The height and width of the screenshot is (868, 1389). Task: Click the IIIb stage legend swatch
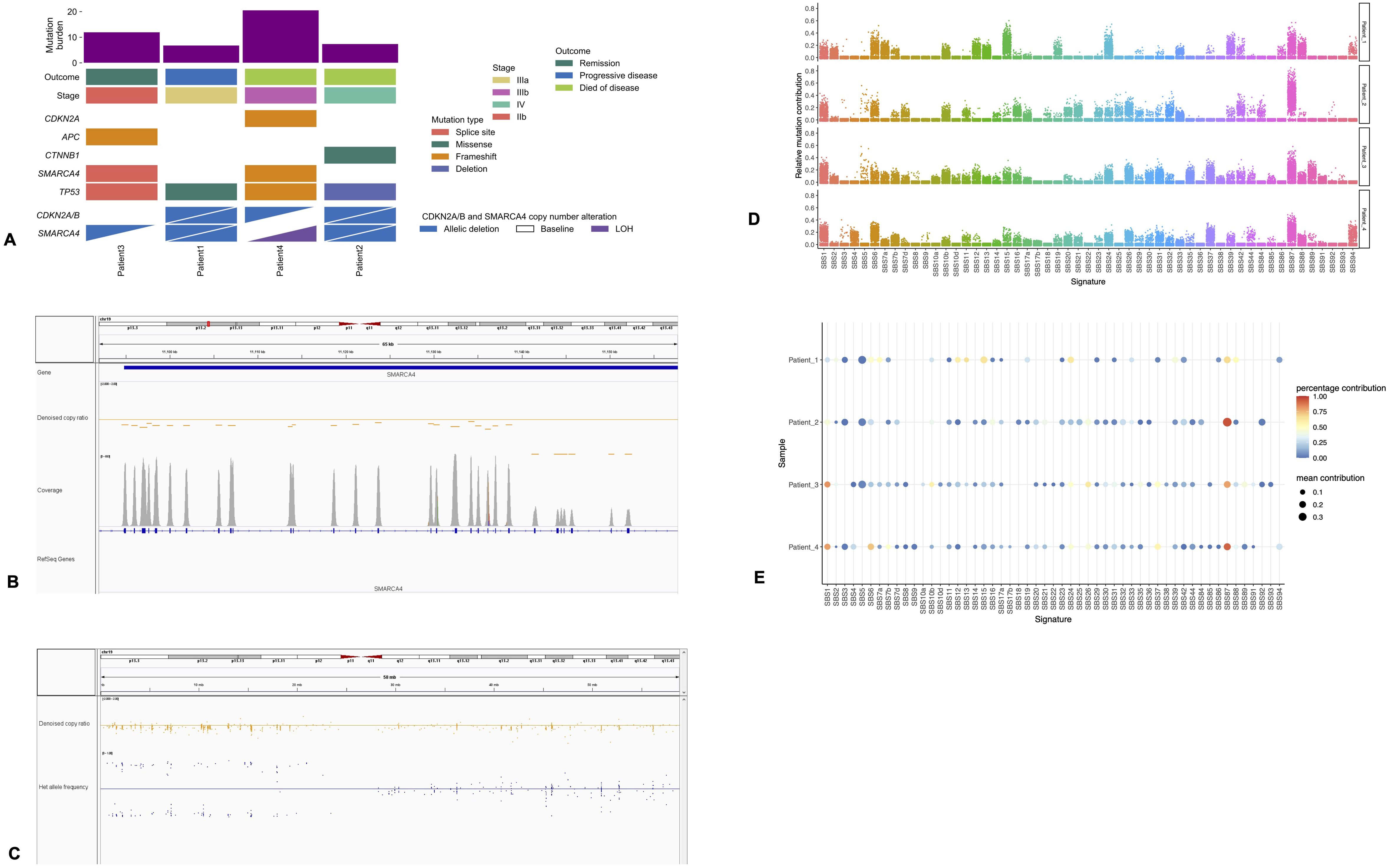[501, 93]
